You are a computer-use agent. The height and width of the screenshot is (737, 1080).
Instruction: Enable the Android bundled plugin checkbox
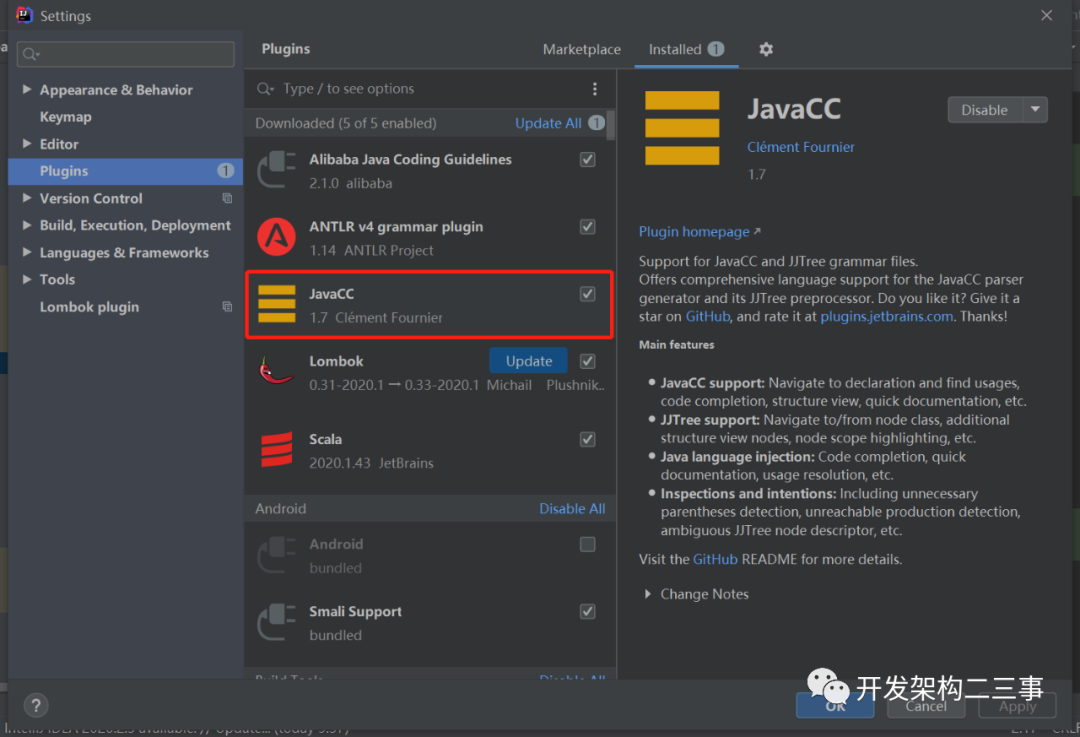[588, 545]
